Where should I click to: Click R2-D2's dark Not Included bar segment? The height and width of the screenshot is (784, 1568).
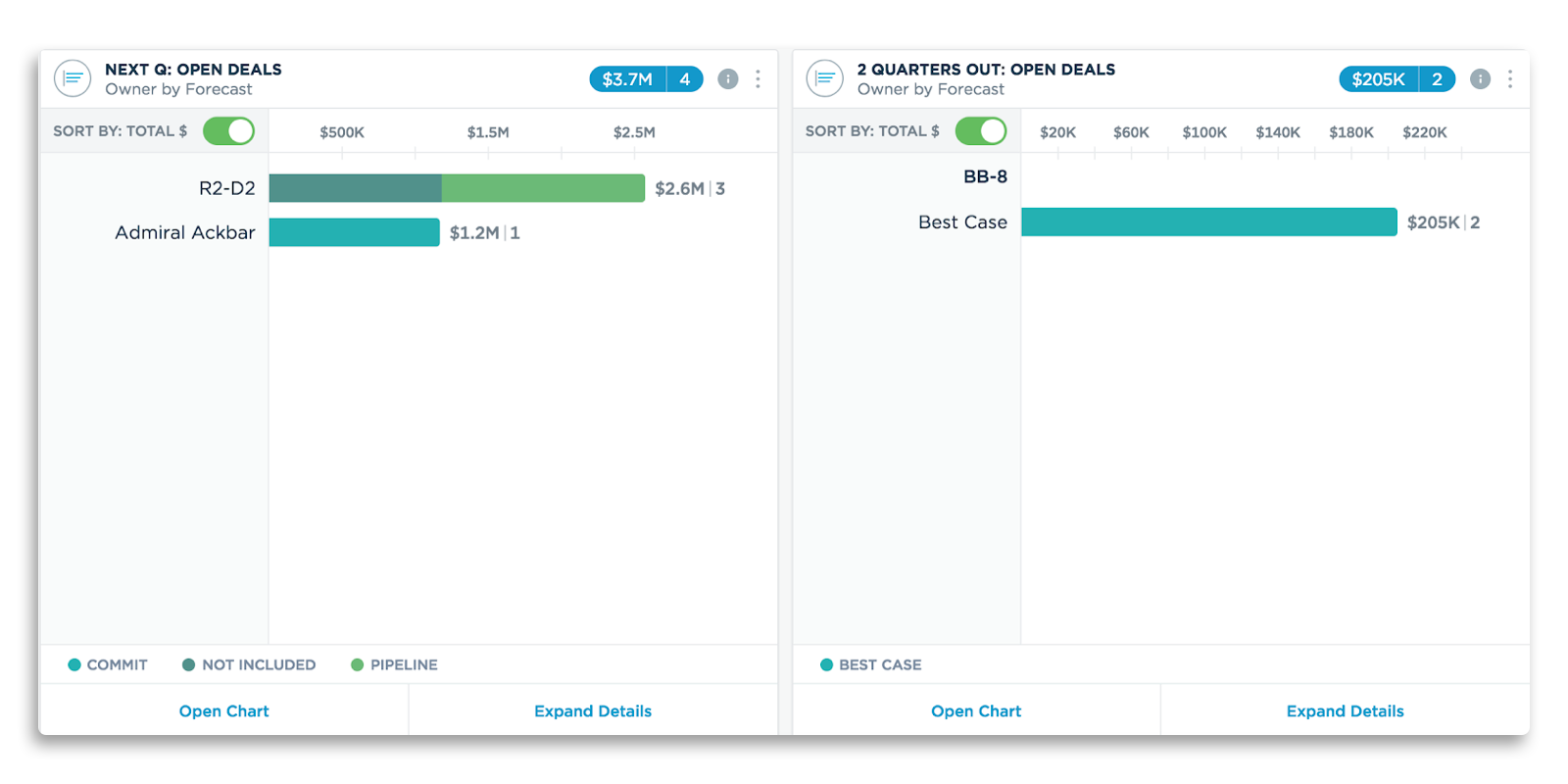pos(355,188)
